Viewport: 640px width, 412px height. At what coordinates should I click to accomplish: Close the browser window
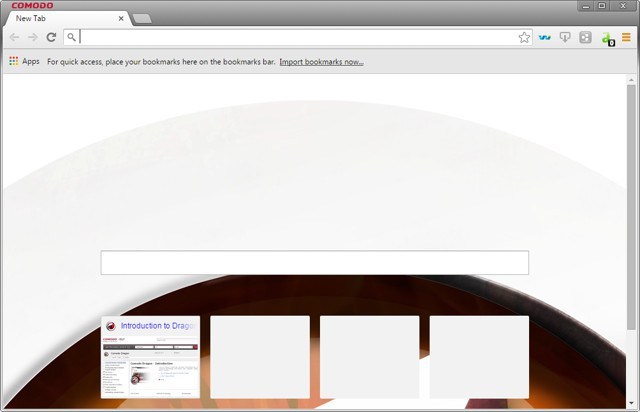(623, 6)
